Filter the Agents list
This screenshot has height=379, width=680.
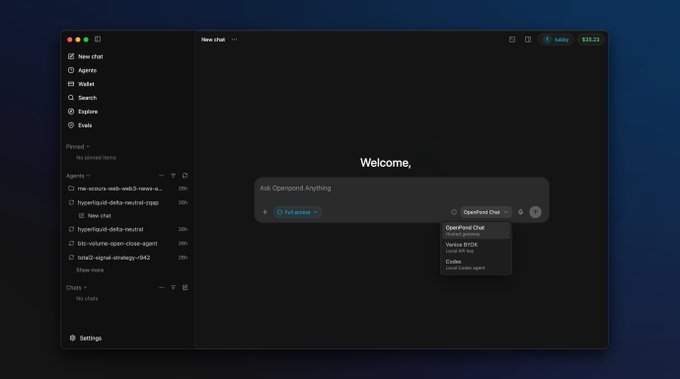tap(173, 176)
